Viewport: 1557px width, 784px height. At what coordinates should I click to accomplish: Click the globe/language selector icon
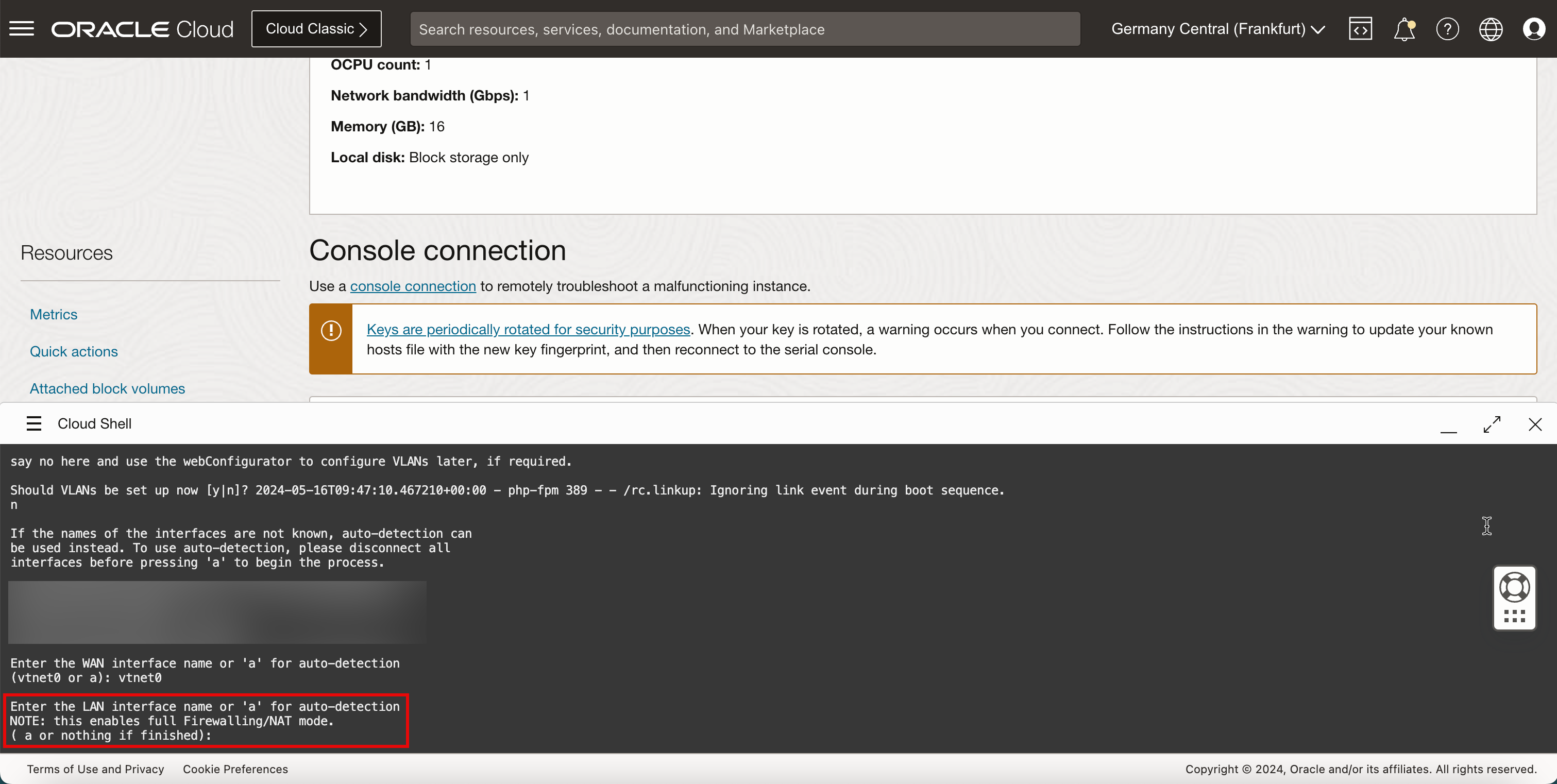(1490, 29)
